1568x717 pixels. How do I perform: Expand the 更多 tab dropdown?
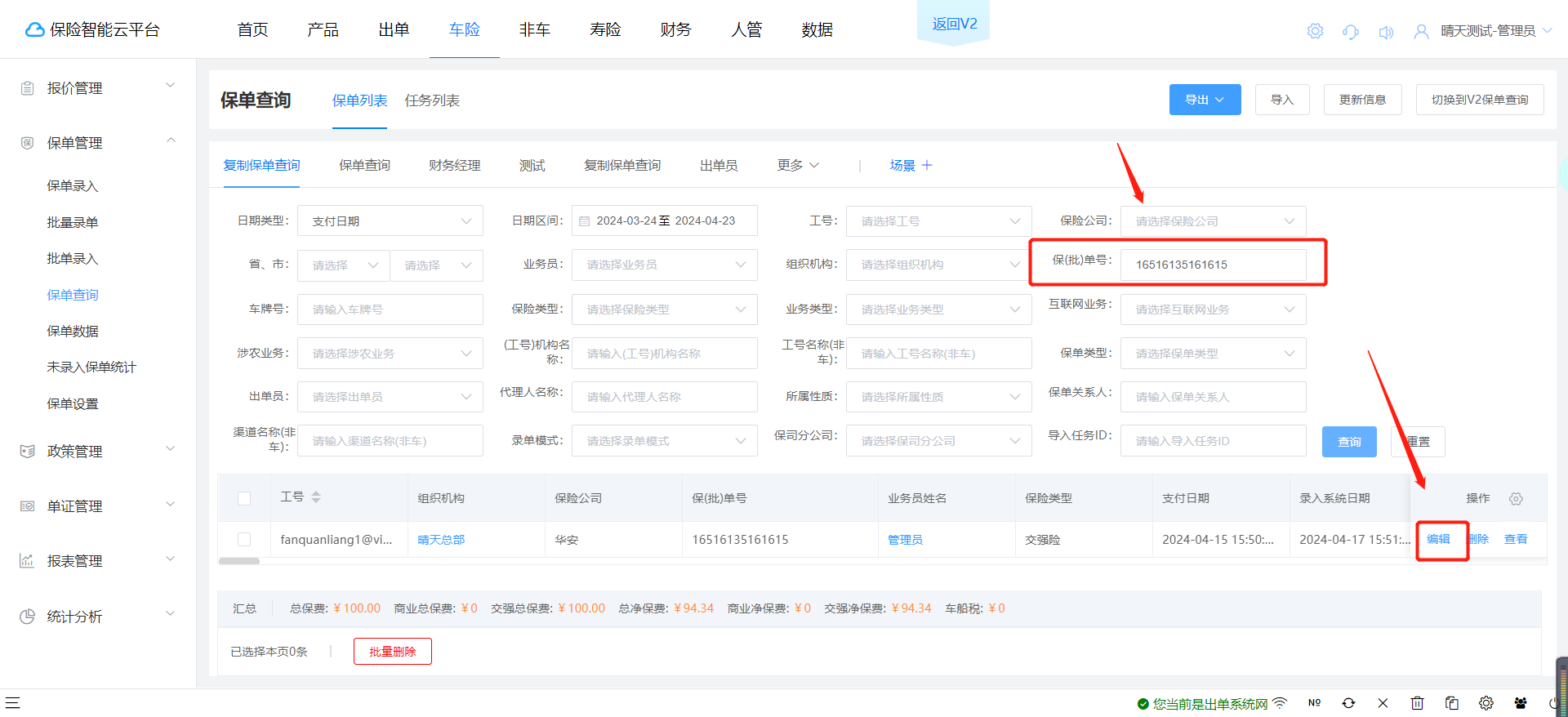pyautogui.click(x=798, y=165)
